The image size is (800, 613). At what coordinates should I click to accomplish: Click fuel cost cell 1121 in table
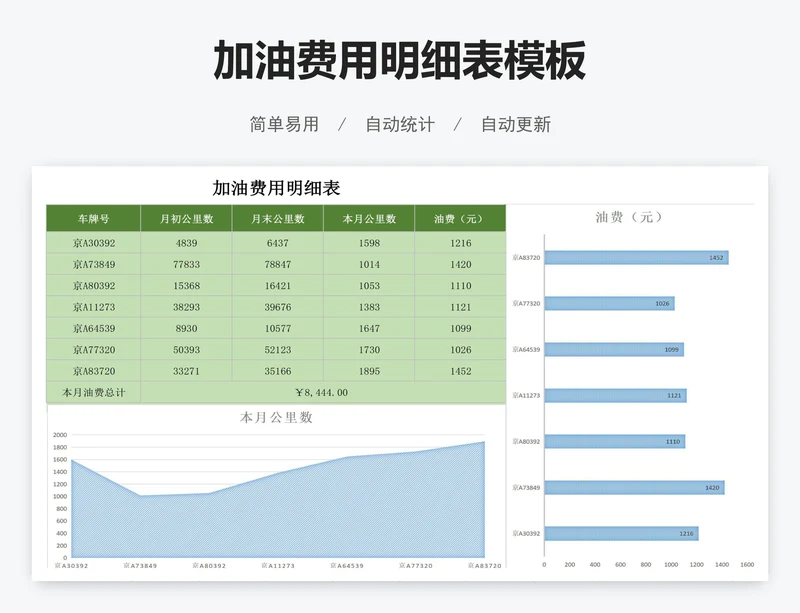[x=460, y=307]
